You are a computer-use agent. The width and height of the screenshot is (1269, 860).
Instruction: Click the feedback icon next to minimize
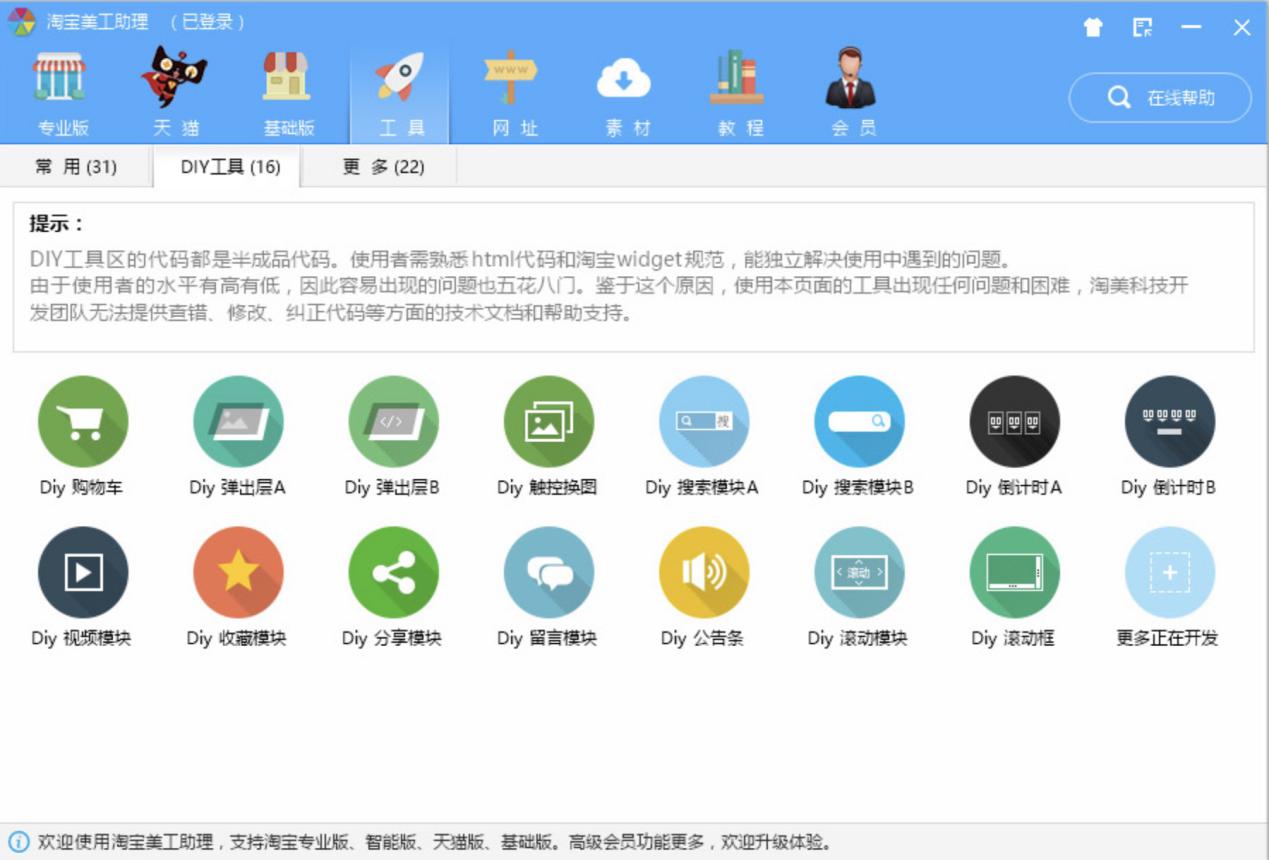tap(1142, 27)
